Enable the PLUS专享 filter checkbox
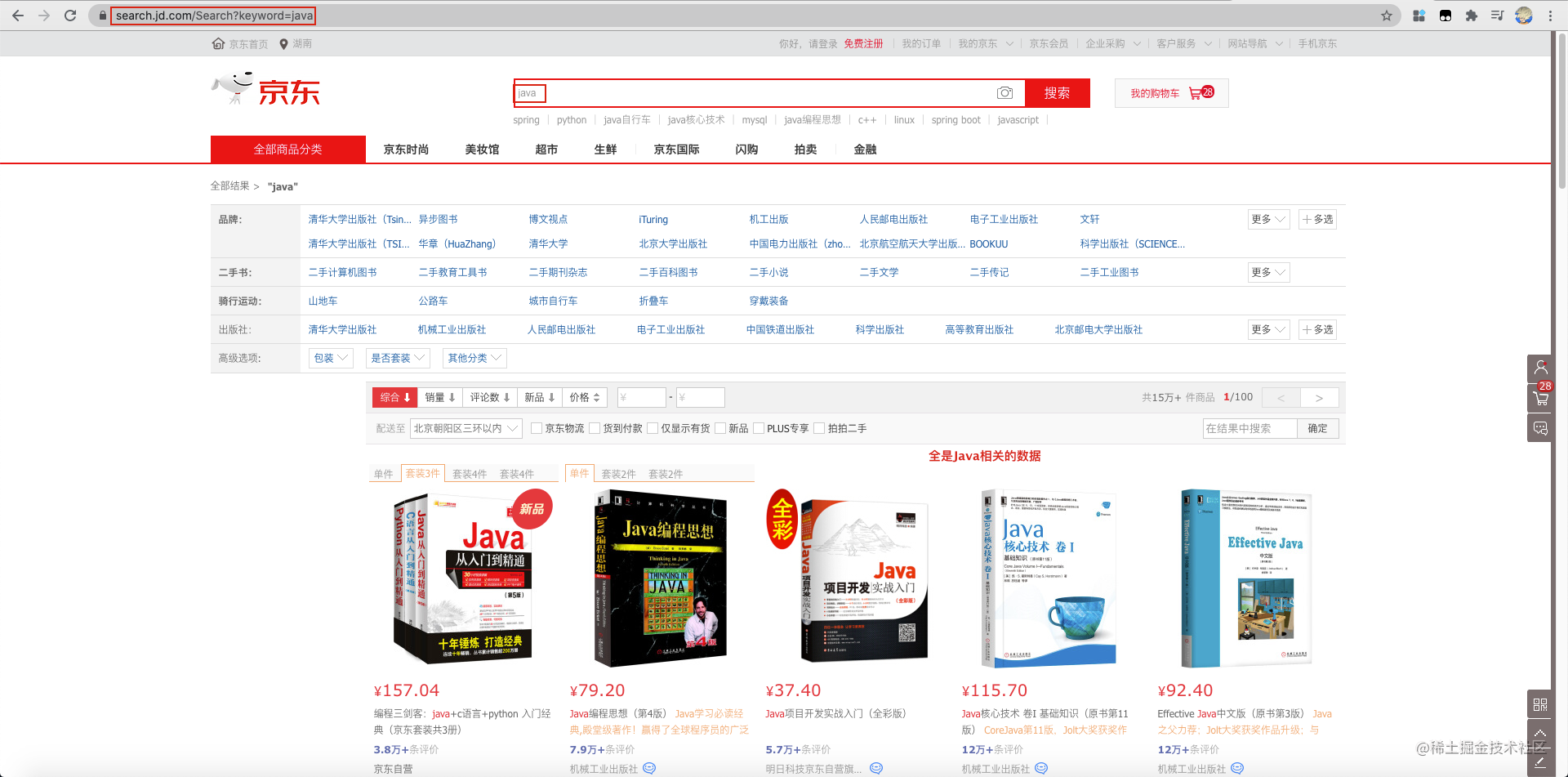This screenshot has height=777, width=1568. point(759,427)
